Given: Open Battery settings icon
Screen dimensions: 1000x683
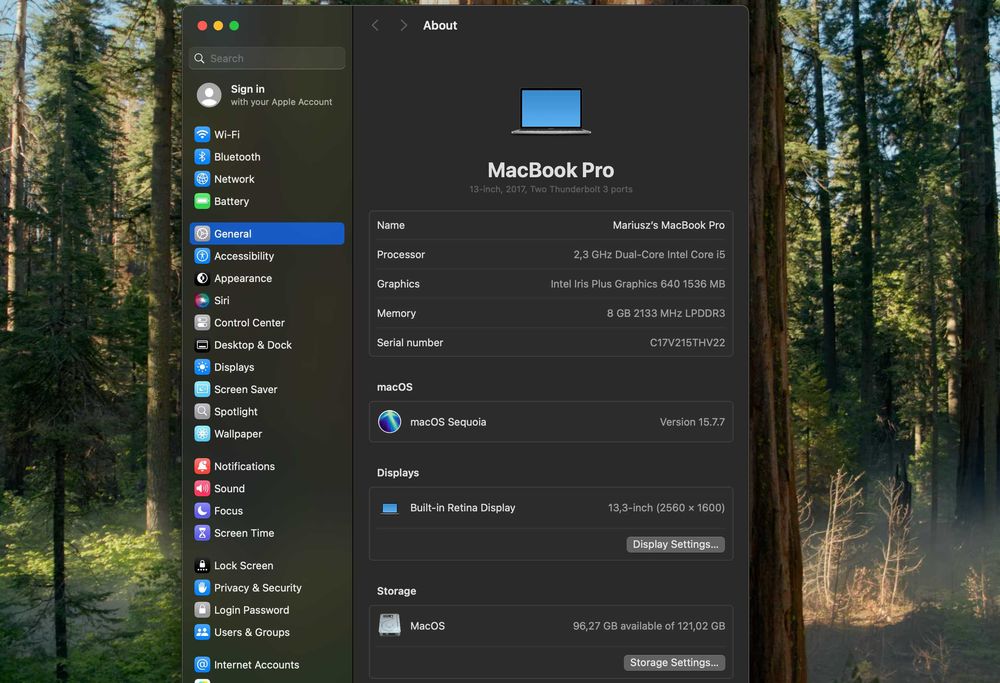Looking at the screenshot, I should (202, 202).
